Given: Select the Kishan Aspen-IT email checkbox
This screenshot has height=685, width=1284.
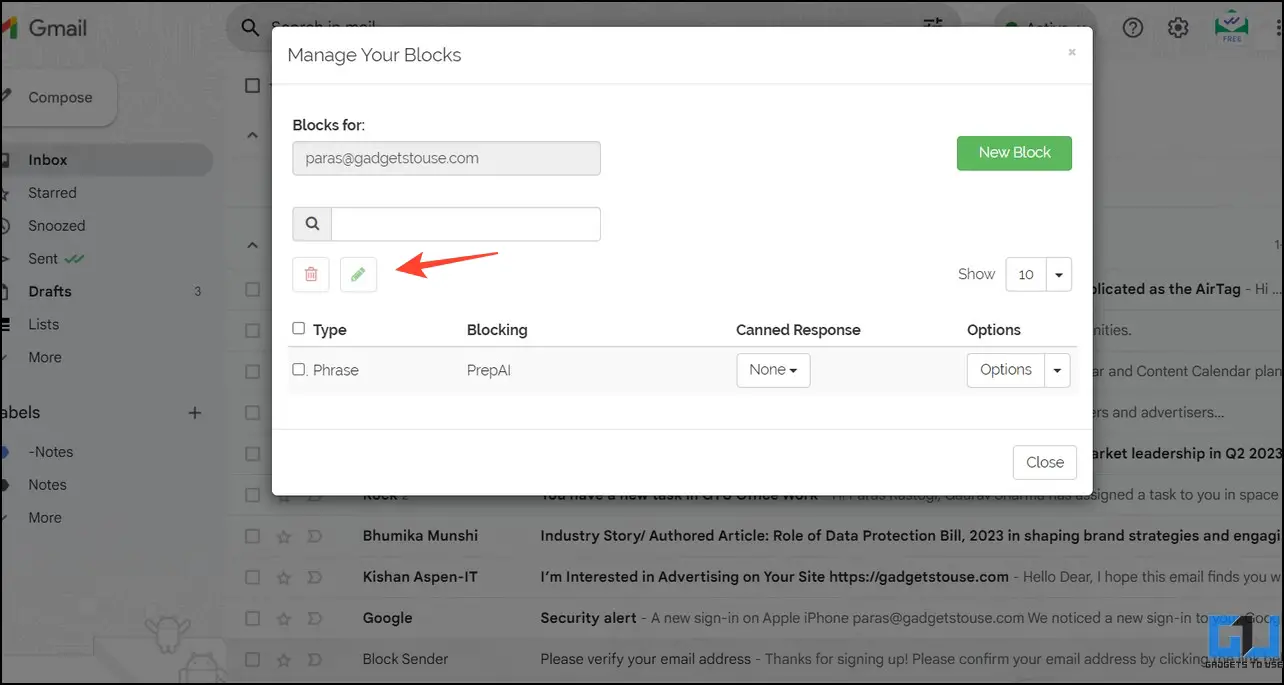Looking at the screenshot, I should (253, 577).
